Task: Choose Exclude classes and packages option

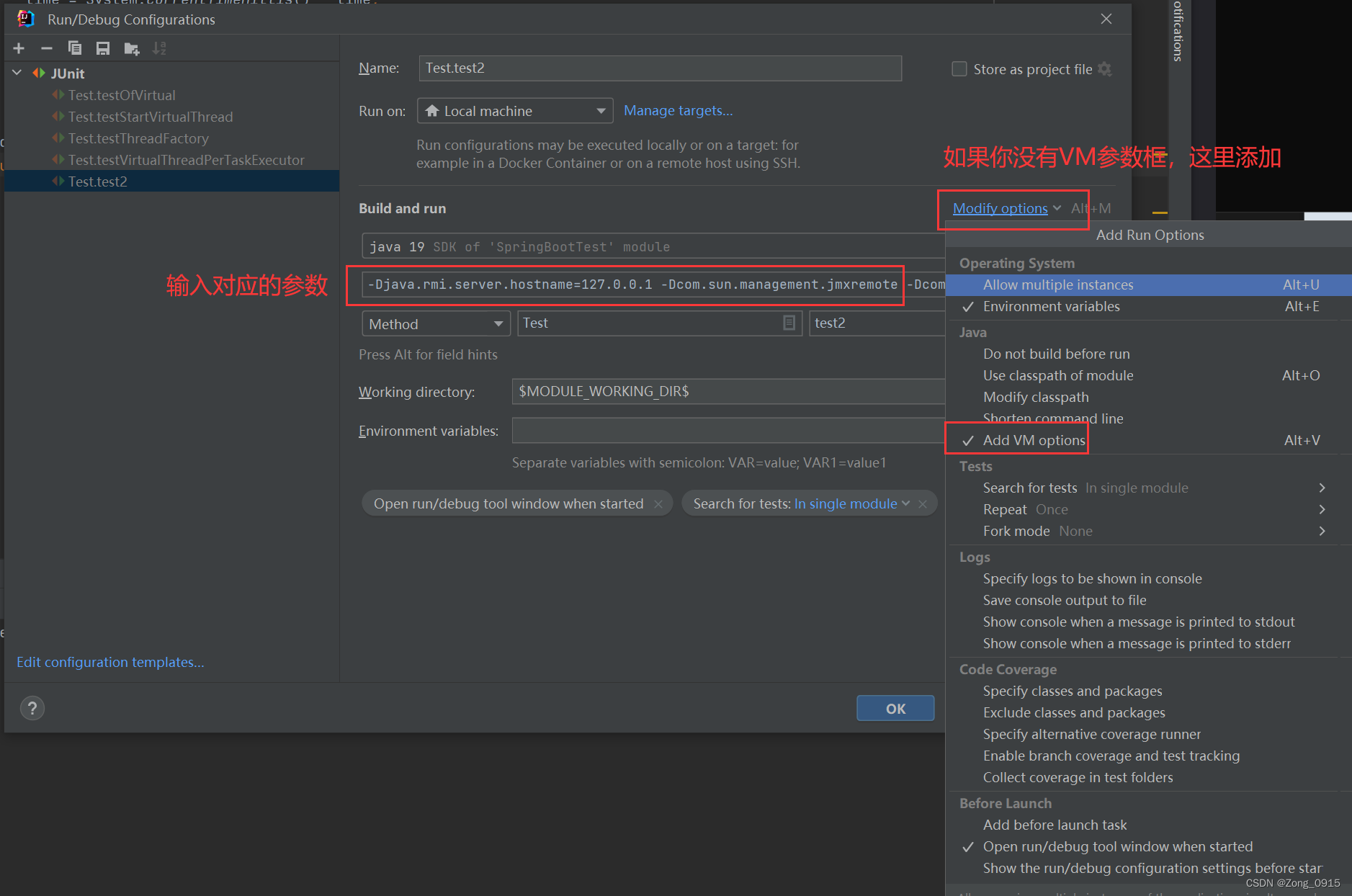Action: click(1148, 712)
